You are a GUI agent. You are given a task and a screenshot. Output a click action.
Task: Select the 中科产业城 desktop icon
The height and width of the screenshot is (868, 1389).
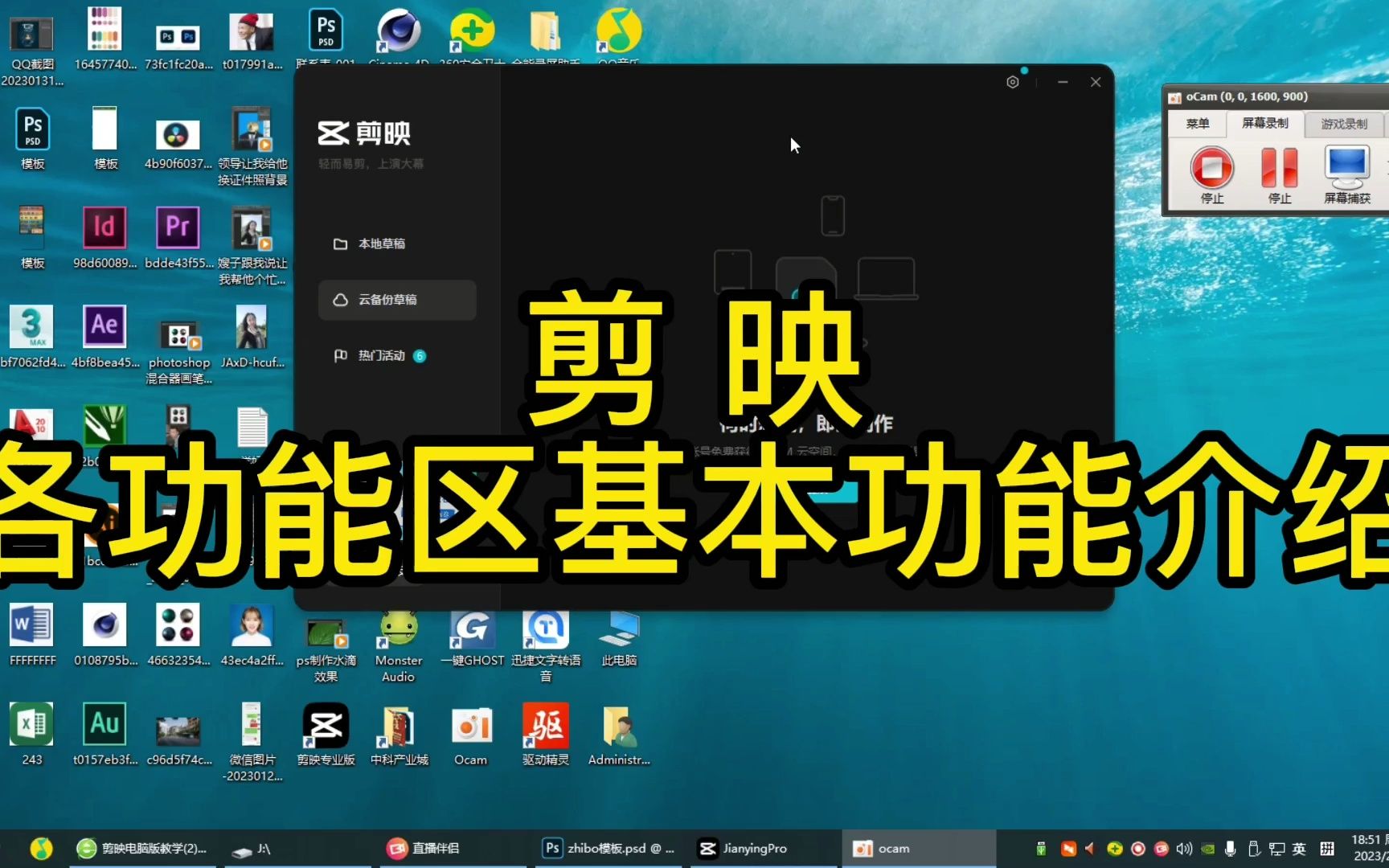(399, 734)
